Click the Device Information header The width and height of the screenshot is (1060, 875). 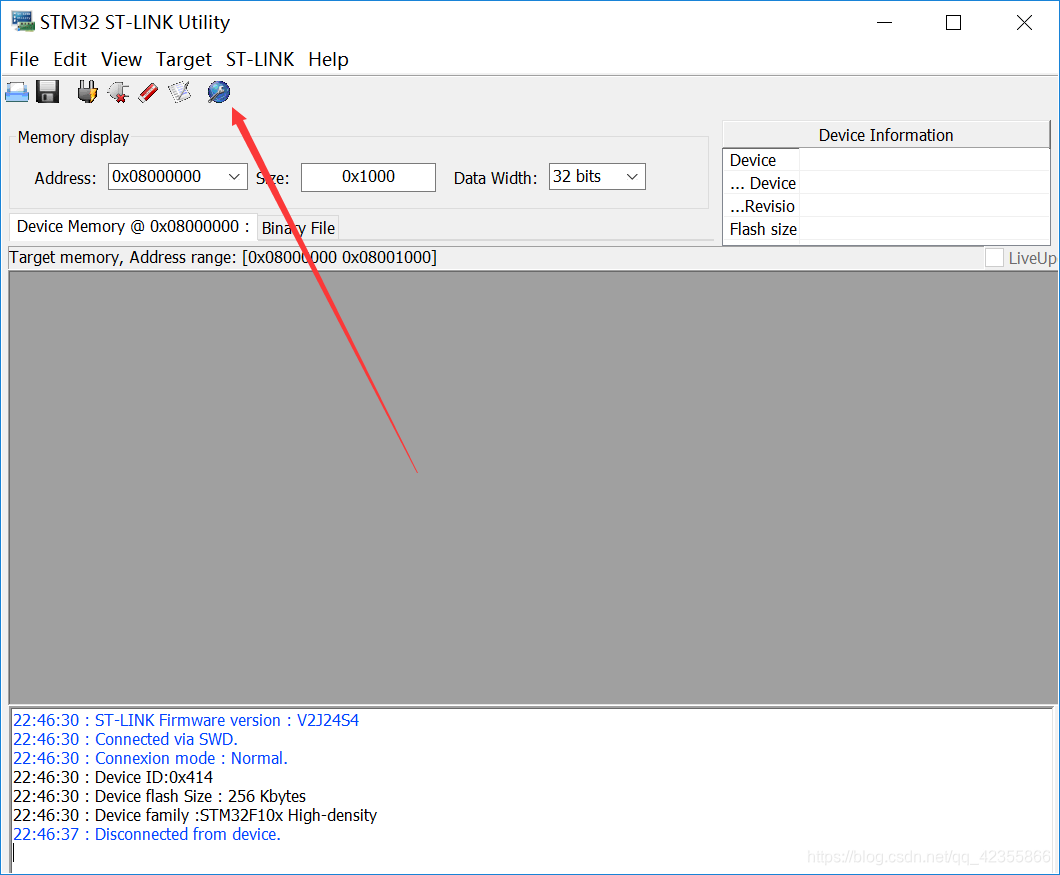pyautogui.click(x=886, y=135)
